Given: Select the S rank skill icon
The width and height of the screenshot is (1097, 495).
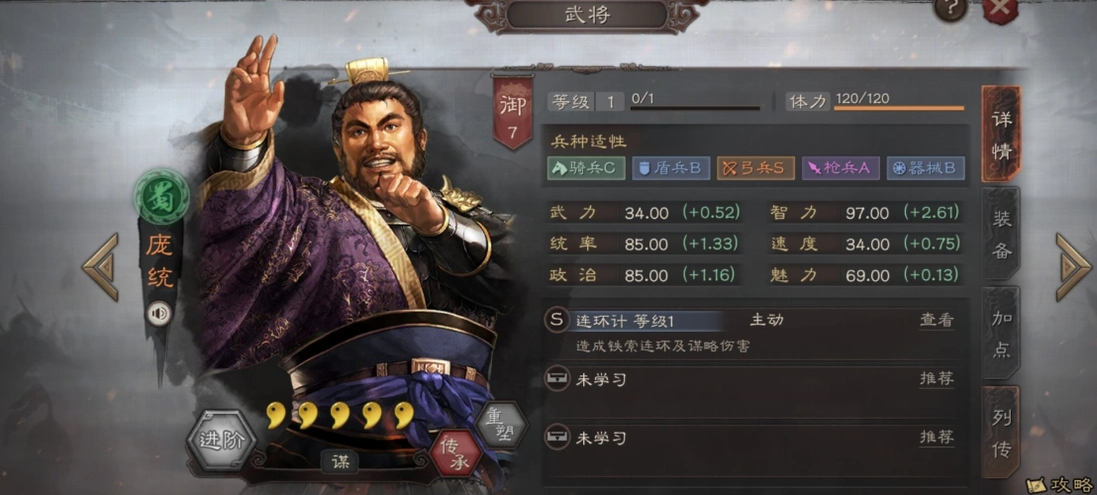Looking at the screenshot, I should (x=556, y=320).
